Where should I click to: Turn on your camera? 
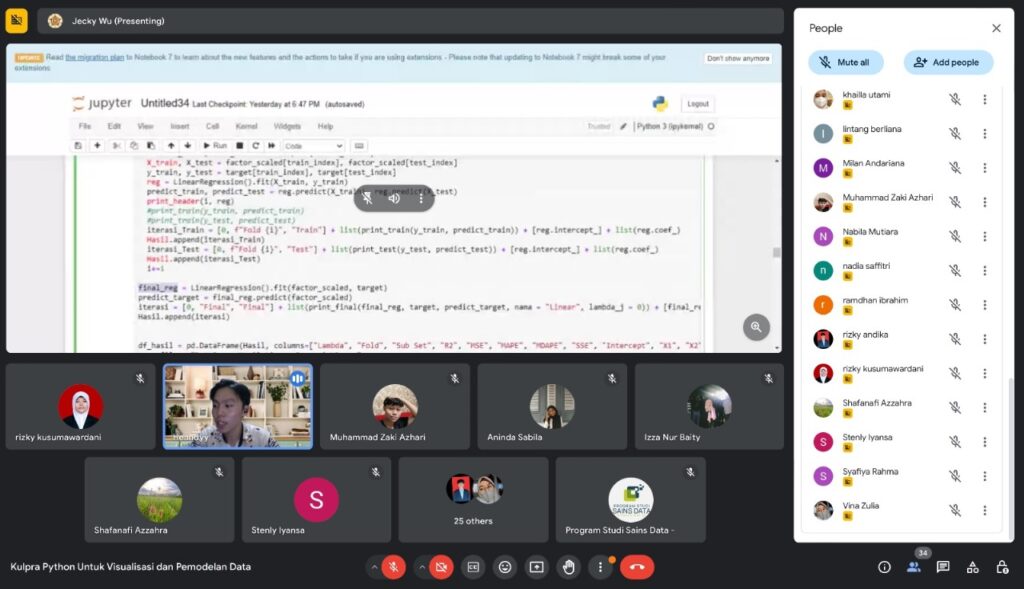click(x=441, y=567)
